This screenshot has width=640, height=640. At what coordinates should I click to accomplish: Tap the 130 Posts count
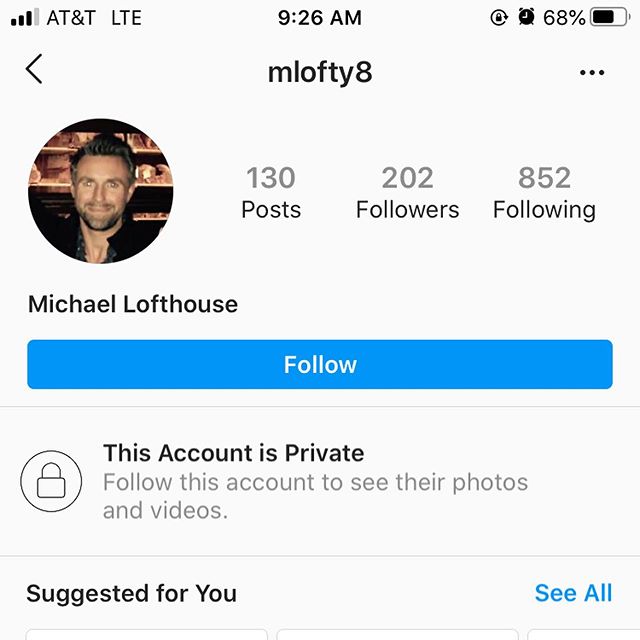[271, 193]
